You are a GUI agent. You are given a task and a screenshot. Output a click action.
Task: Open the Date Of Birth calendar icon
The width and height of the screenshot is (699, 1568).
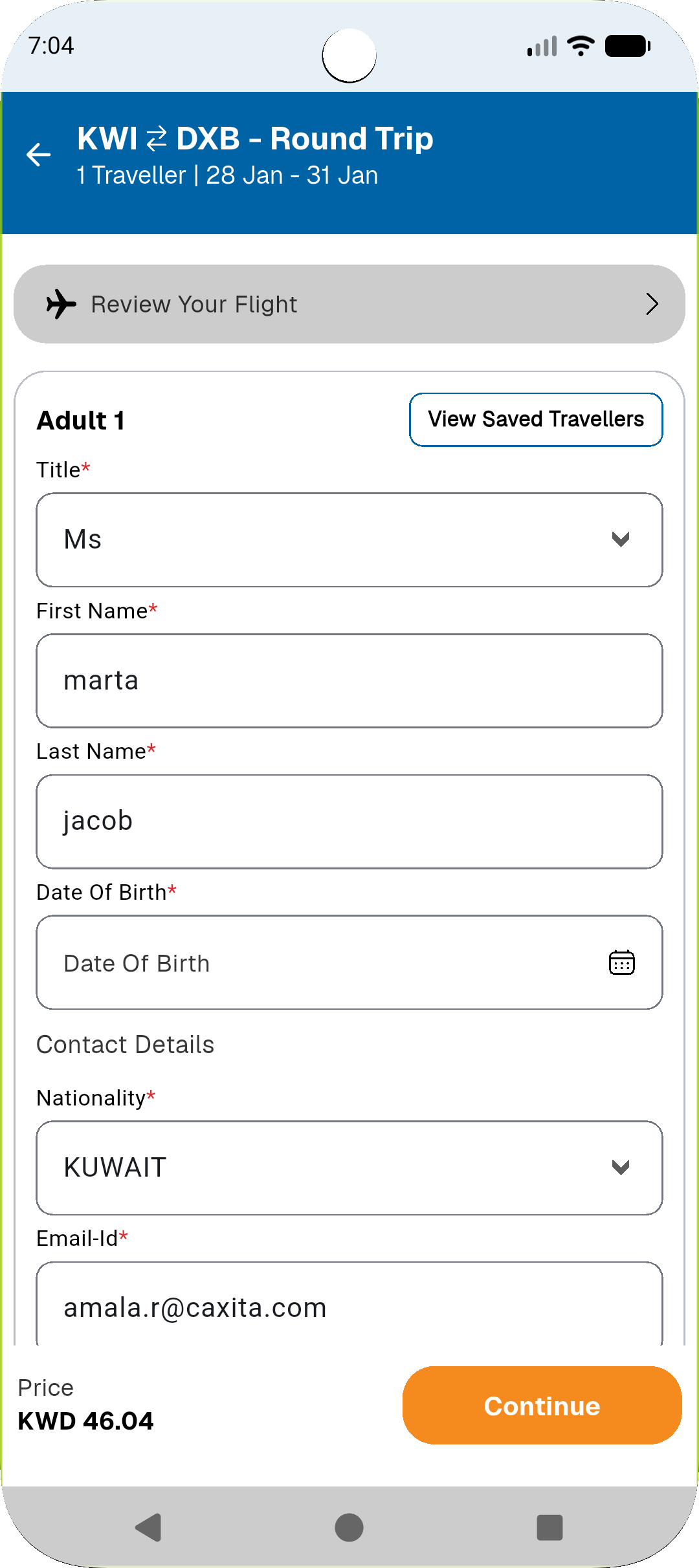pyautogui.click(x=621, y=963)
